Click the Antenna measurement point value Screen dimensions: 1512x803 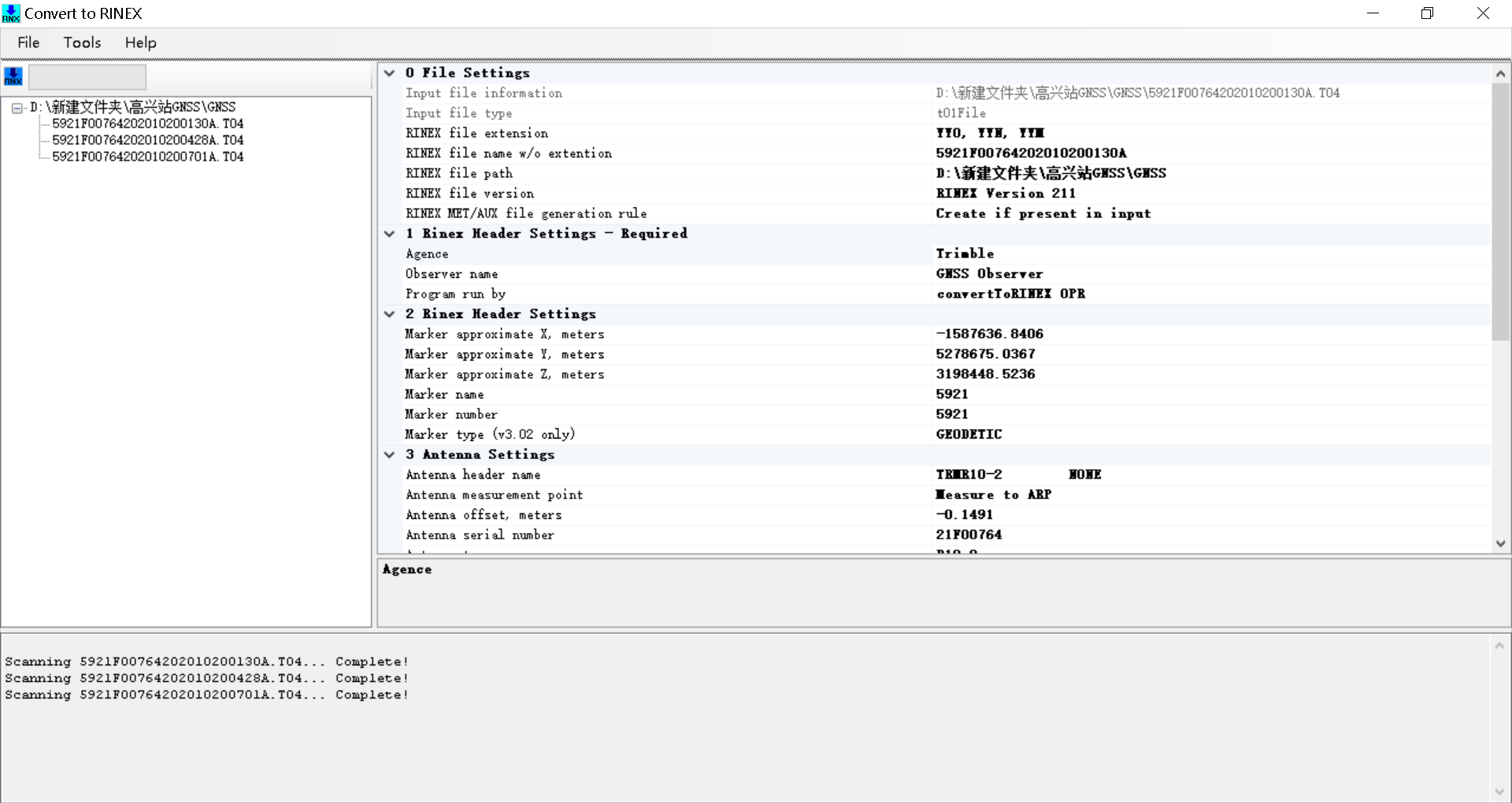[x=993, y=495]
